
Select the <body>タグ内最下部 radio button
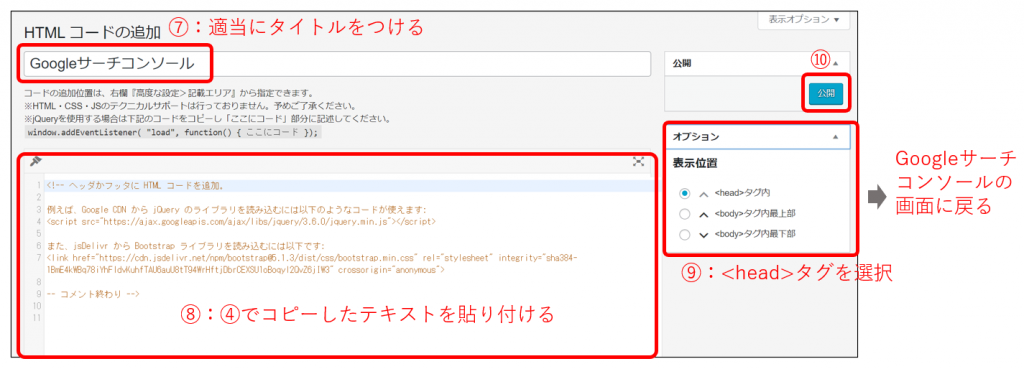click(x=684, y=234)
